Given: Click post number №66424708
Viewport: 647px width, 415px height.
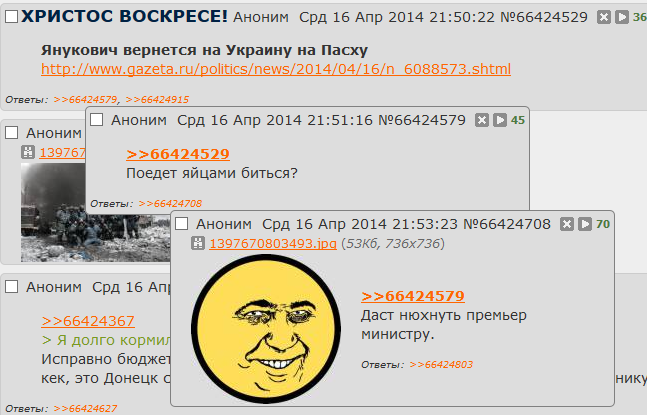Looking at the screenshot, I should [x=507, y=224].
